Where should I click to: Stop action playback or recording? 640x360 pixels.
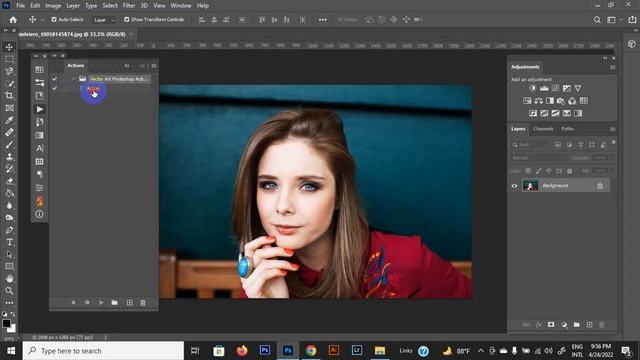[x=73, y=302]
